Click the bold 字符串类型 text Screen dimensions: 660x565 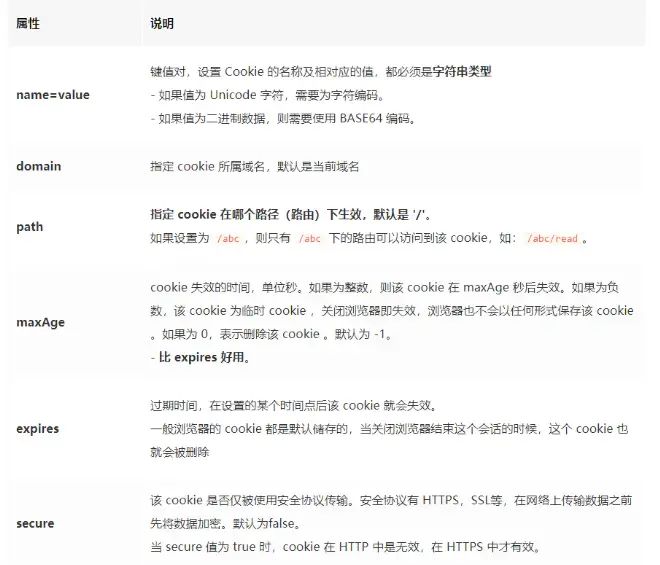click(x=458, y=72)
